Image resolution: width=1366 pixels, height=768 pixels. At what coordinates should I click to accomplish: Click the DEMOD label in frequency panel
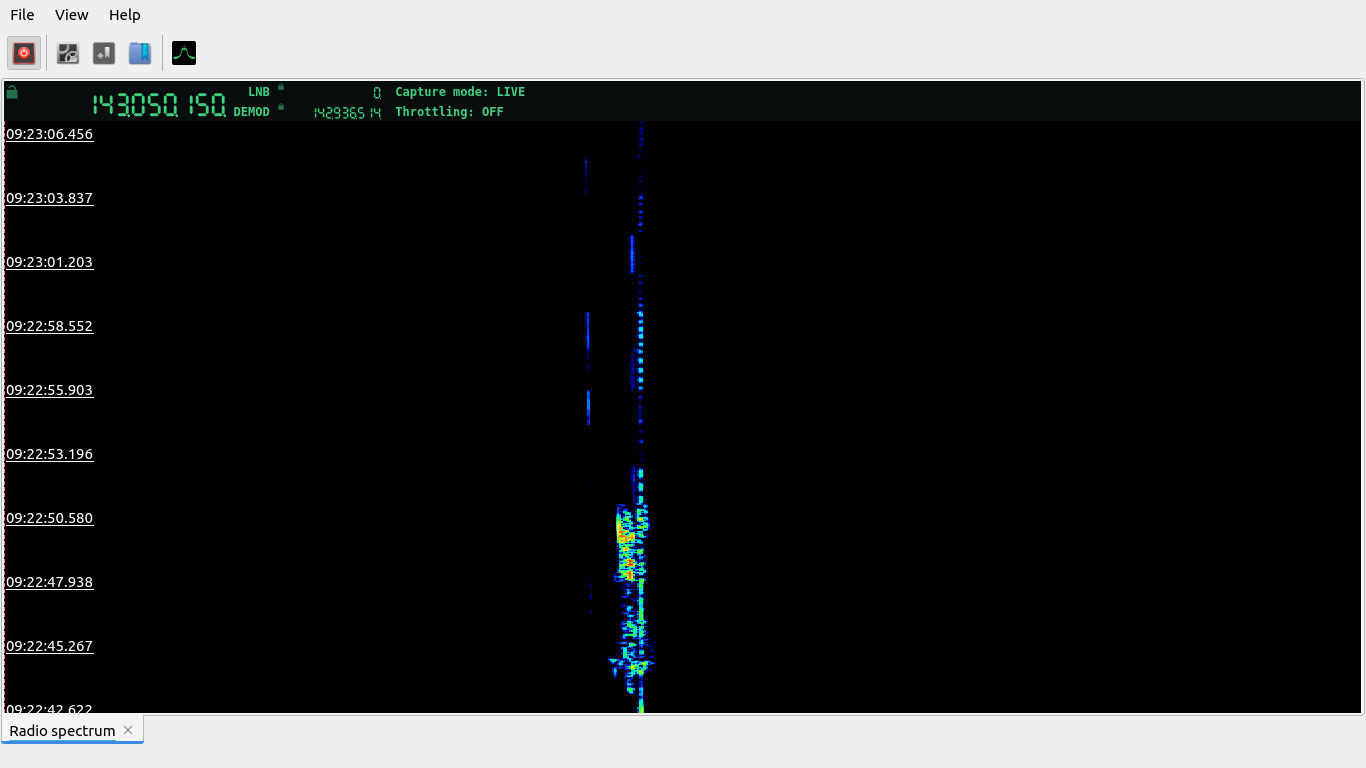click(x=252, y=112)
